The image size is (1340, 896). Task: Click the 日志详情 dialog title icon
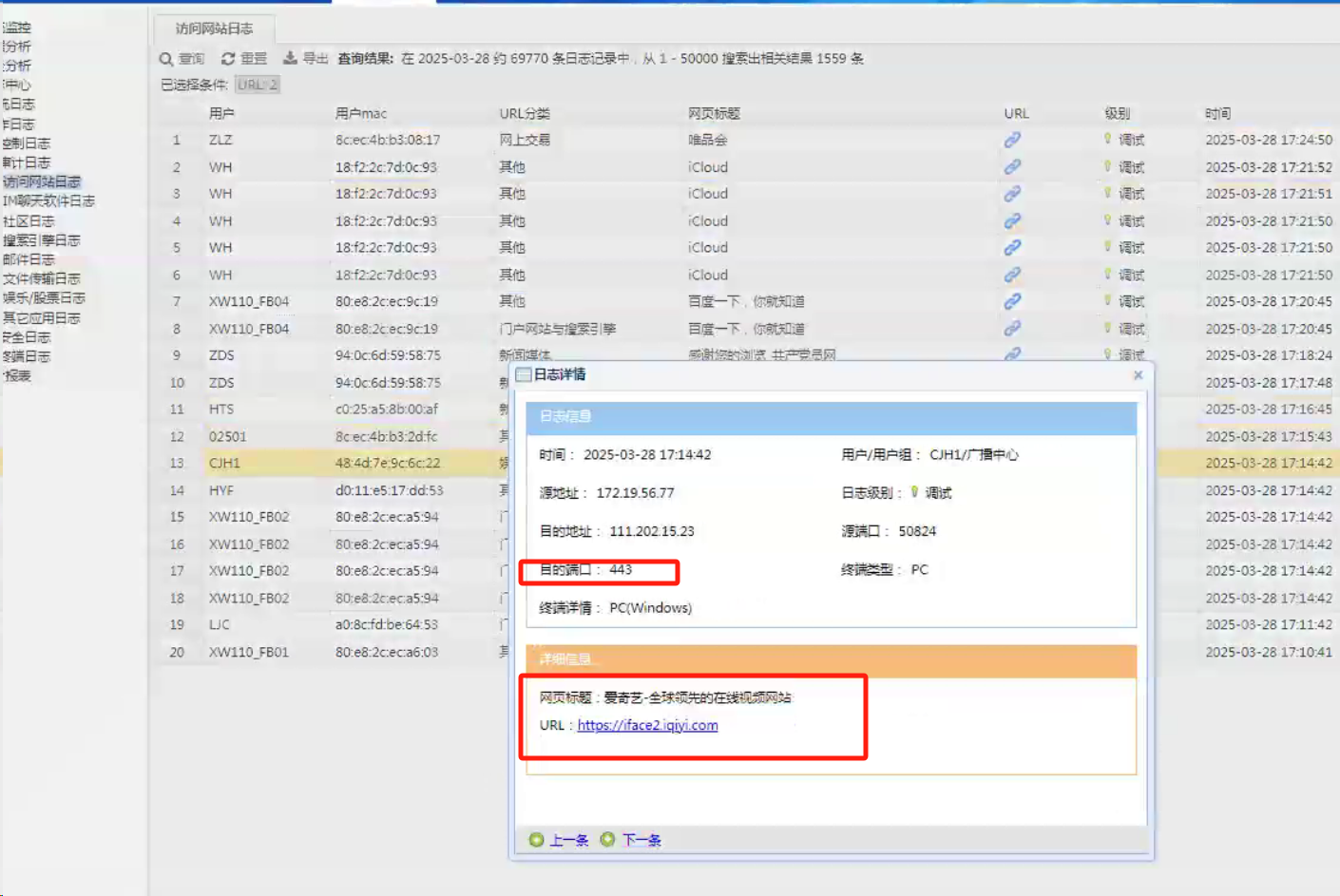[x=523, y=374]
